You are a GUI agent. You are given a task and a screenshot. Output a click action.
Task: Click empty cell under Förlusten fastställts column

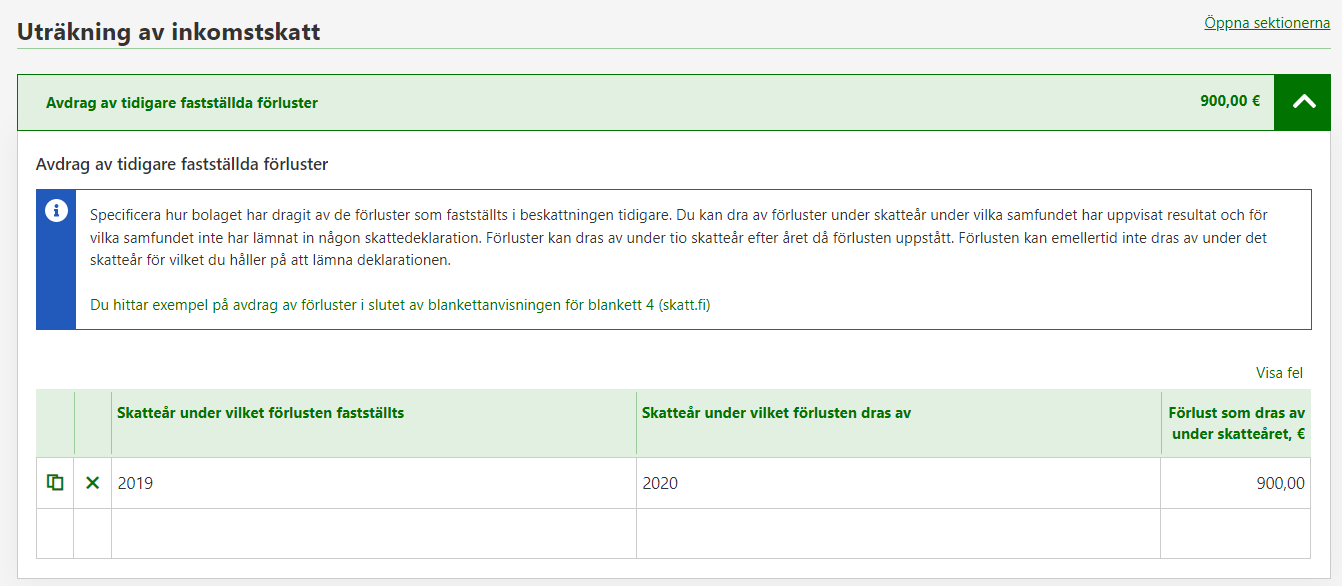[373, 533]
